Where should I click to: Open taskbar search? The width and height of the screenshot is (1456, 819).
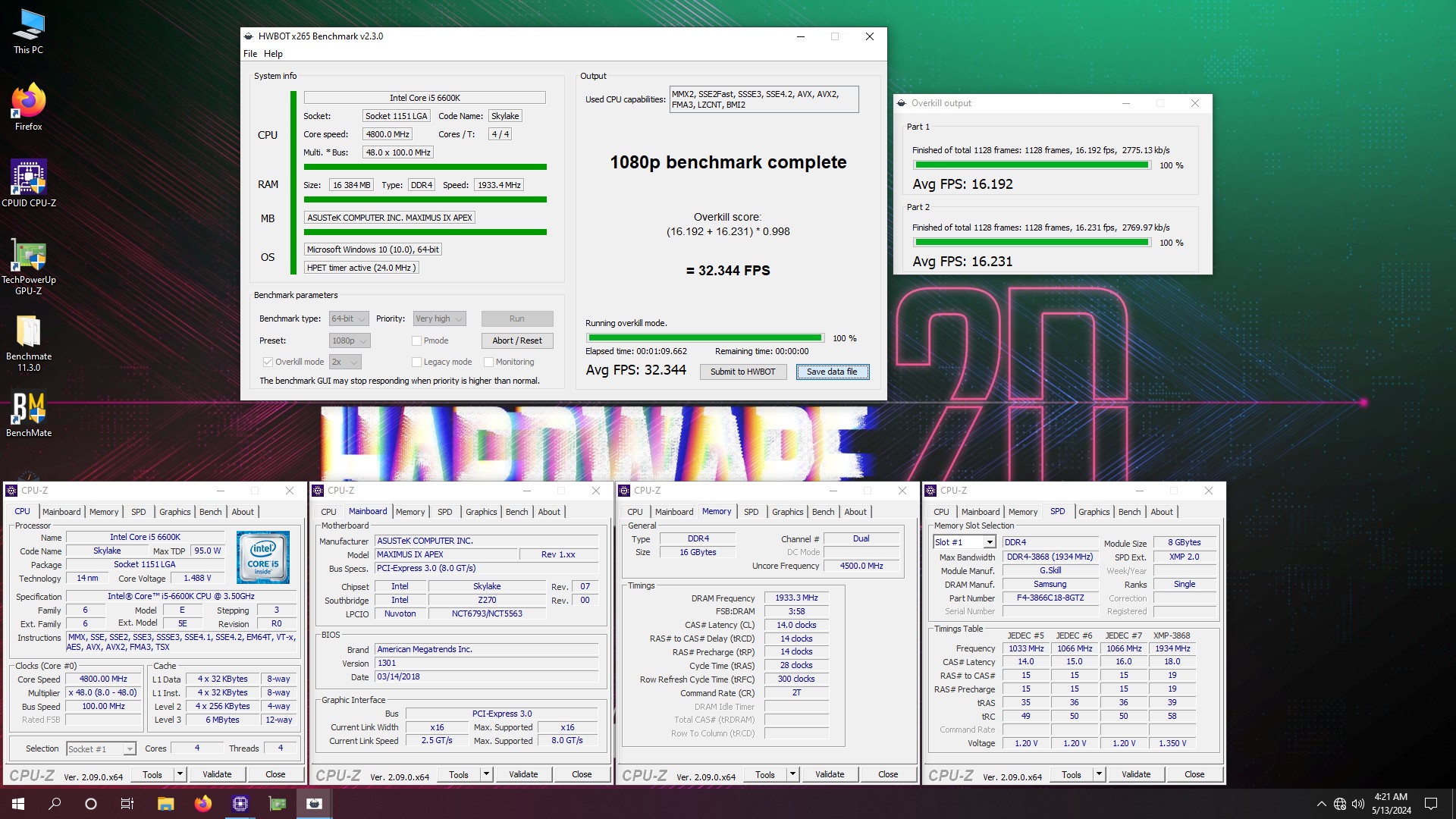tap(55, 804)
